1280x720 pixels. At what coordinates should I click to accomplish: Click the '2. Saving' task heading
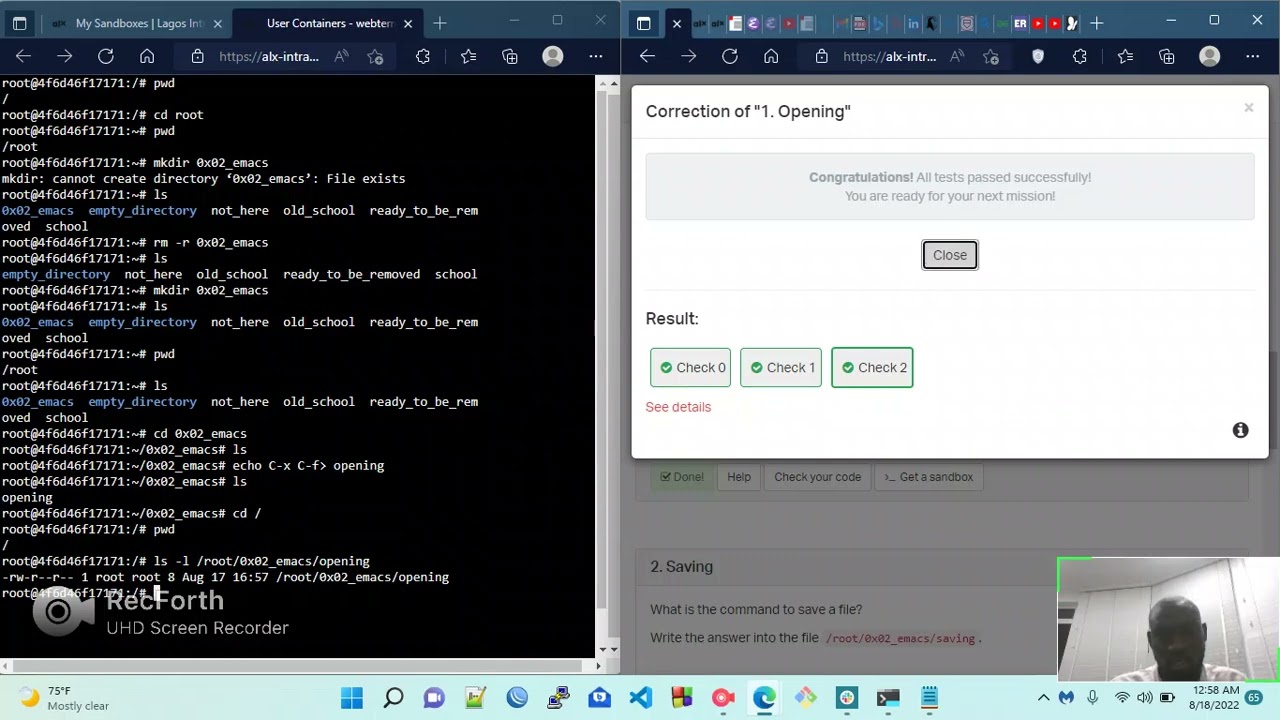pyautogui.click(x=681, y=567)
